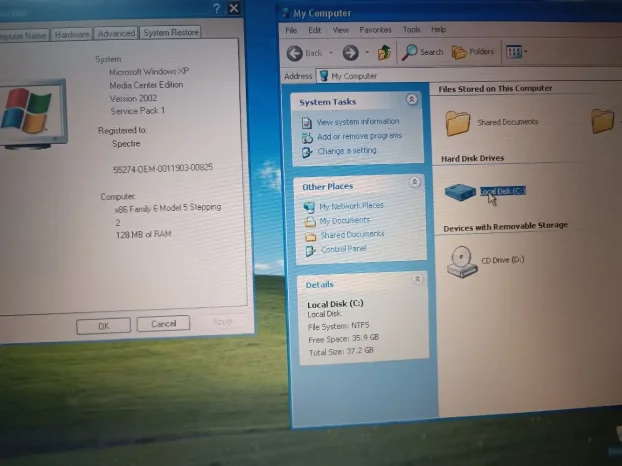
Task: Click Change a setting link
Action: pyautogui.click(x=347, y=151)
